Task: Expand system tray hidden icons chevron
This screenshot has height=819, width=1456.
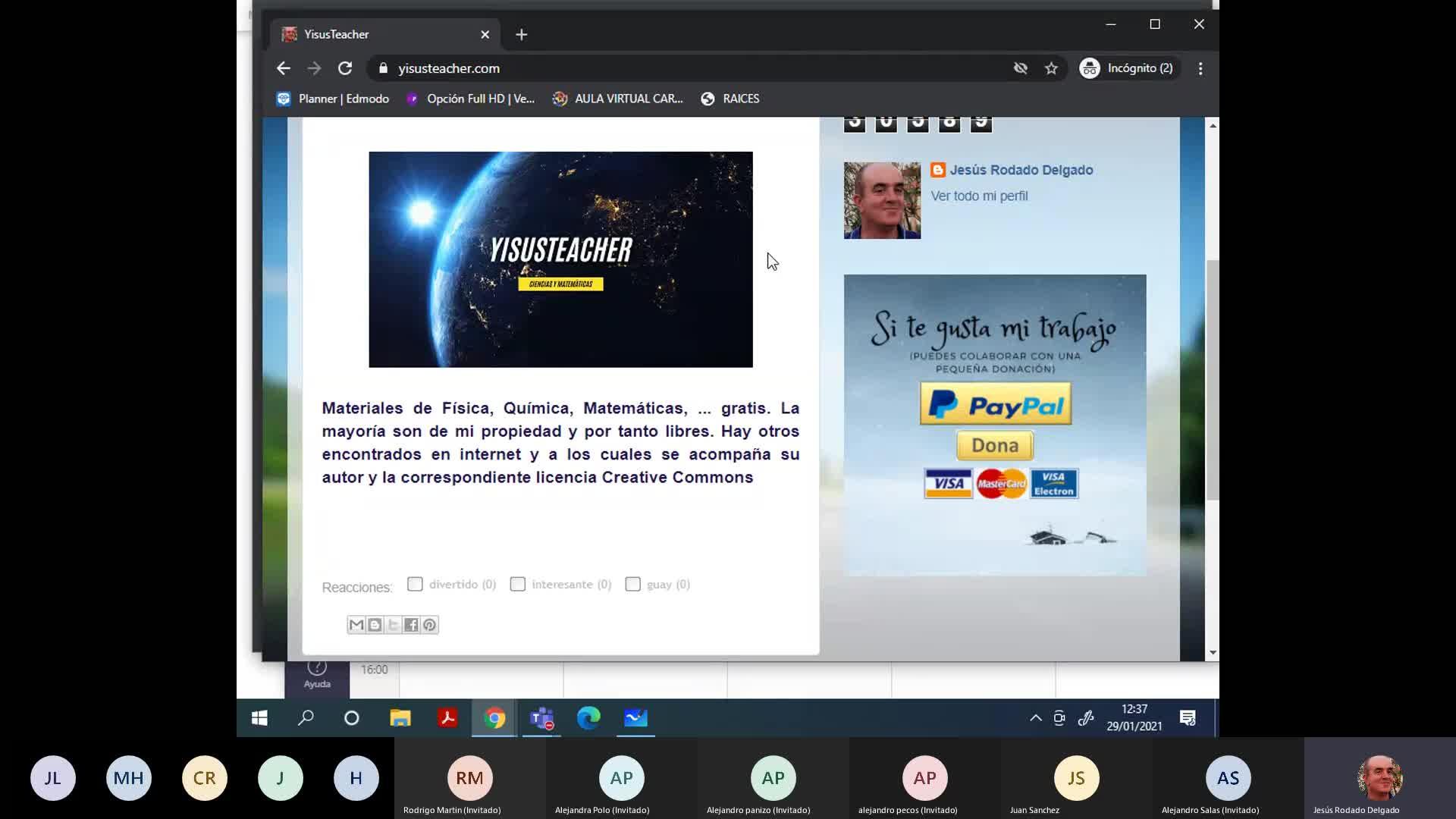Action: [x=1035, y=718]
